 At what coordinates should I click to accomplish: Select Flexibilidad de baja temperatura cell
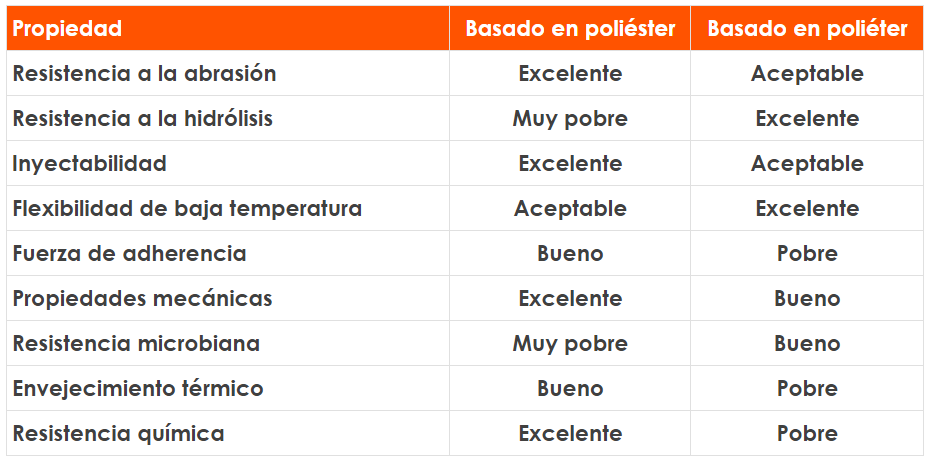(x=187, y=209)
